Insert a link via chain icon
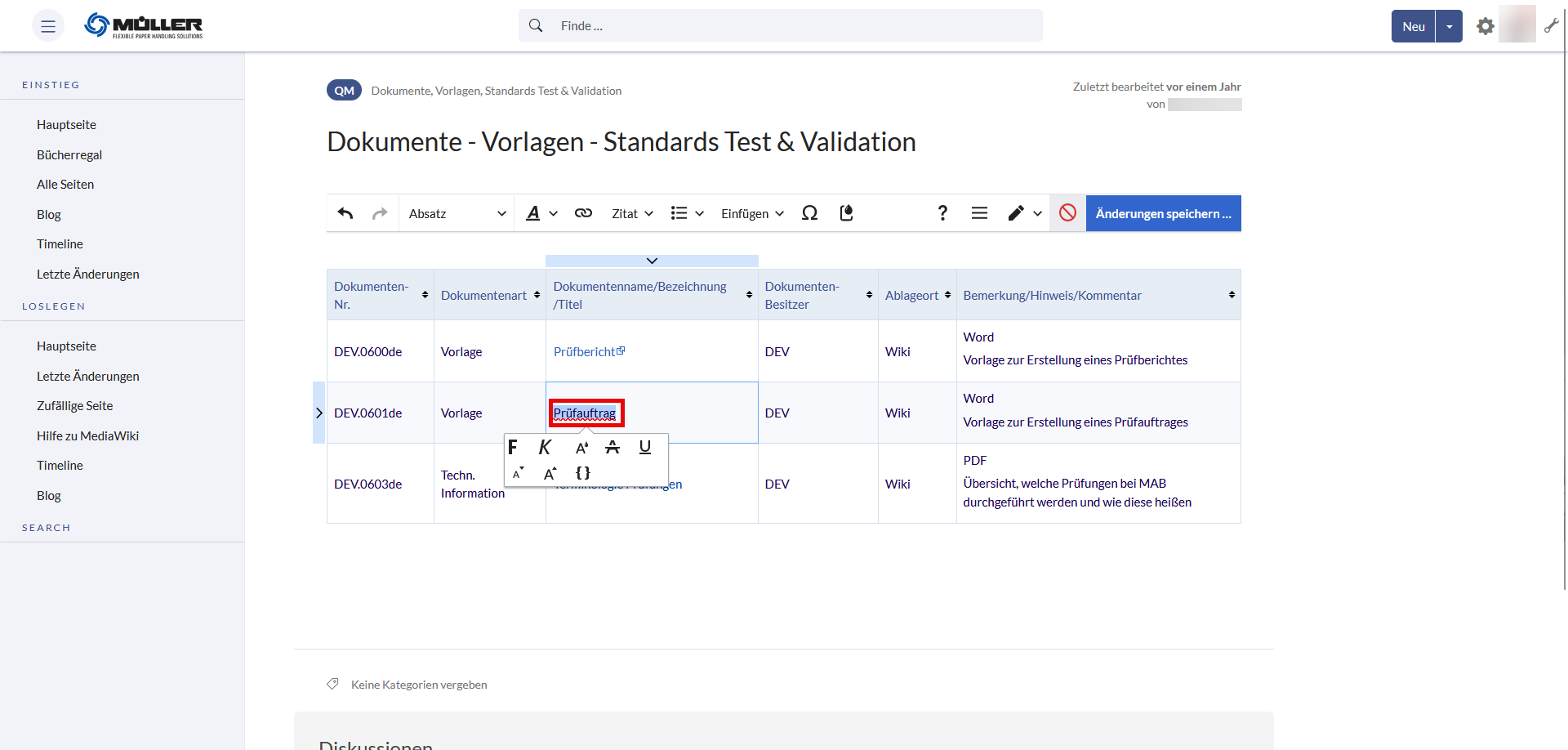Viewport: 1568px width, 750px height. pos(583,213)
